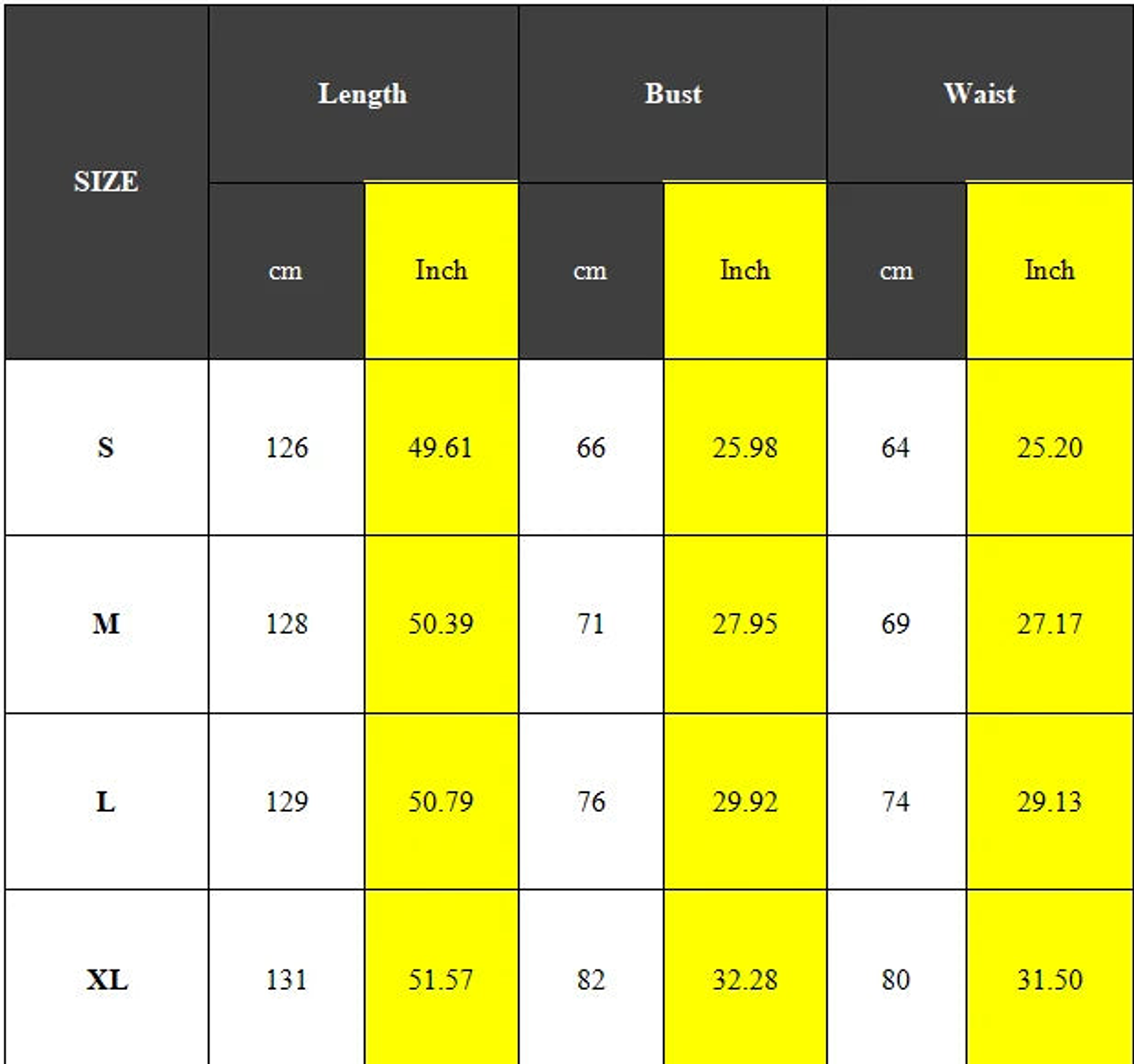Click the 49.61 length inch cell

click(x=440, y=448)
